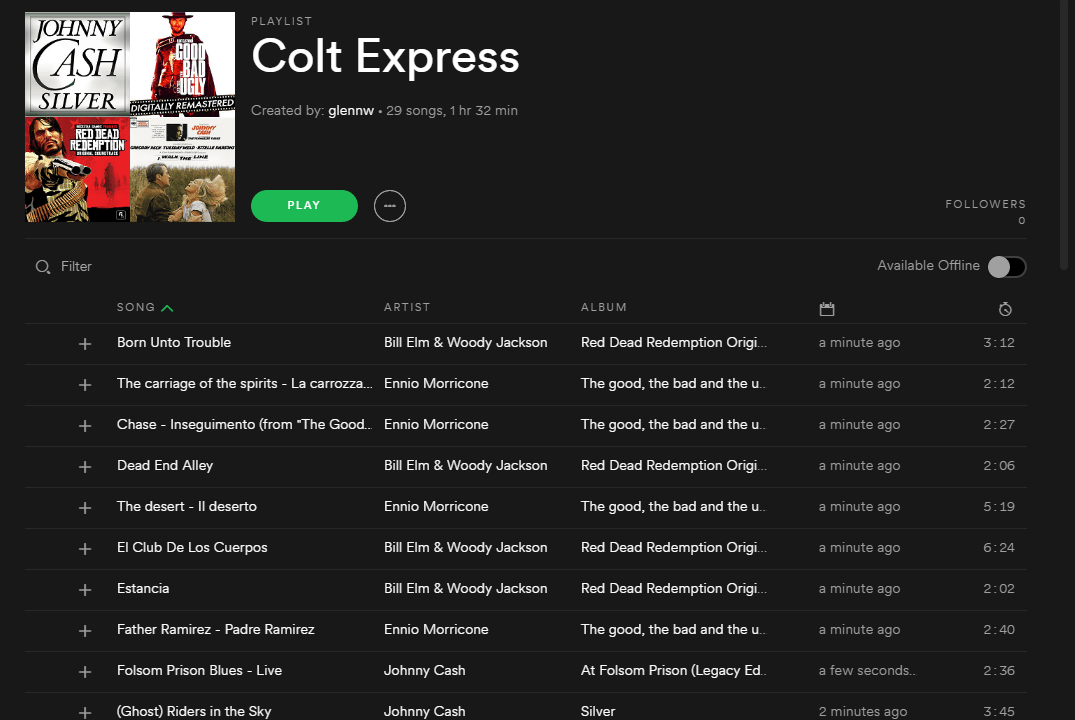Open Ennio Morricone link on Father Ramirez row
Viewport: 1075px width, 720px height.
click(x=436, y=629)
